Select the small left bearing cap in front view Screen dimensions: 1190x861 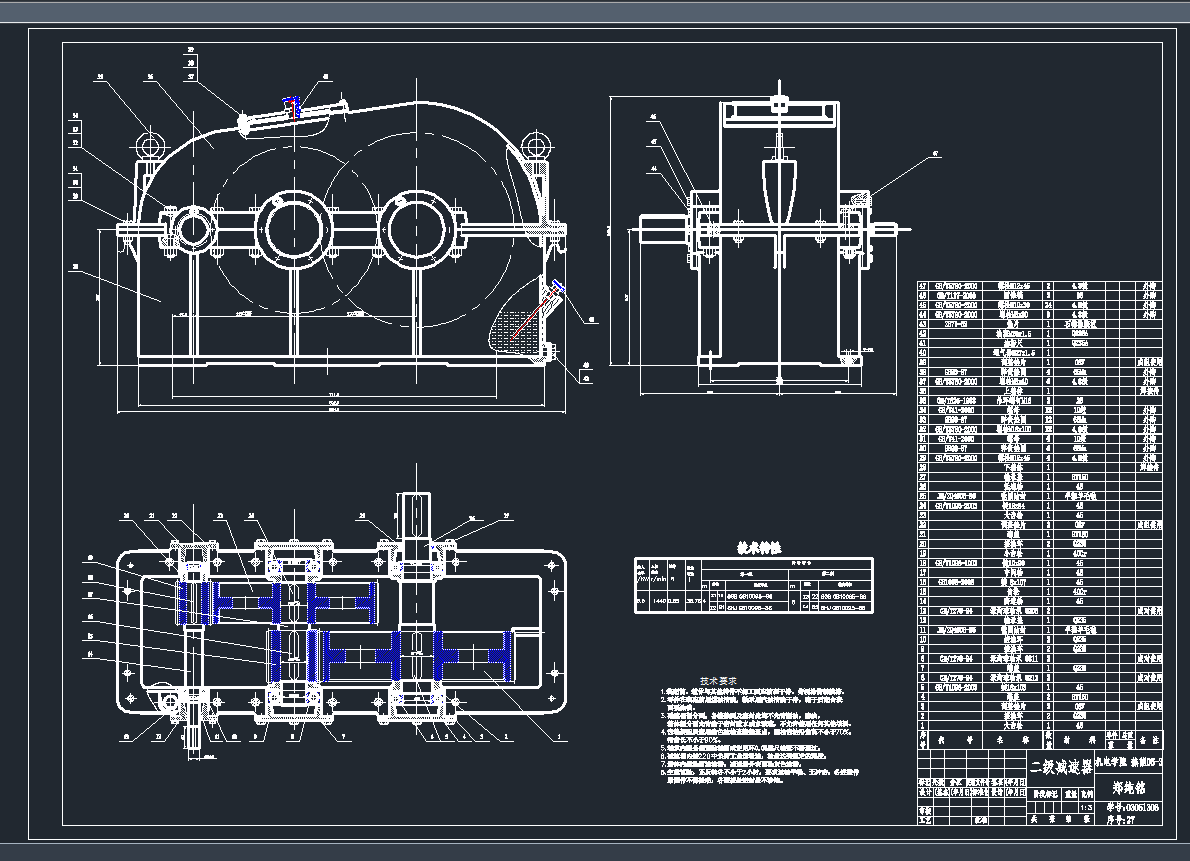pyautogui.click(x=194, y=229)
